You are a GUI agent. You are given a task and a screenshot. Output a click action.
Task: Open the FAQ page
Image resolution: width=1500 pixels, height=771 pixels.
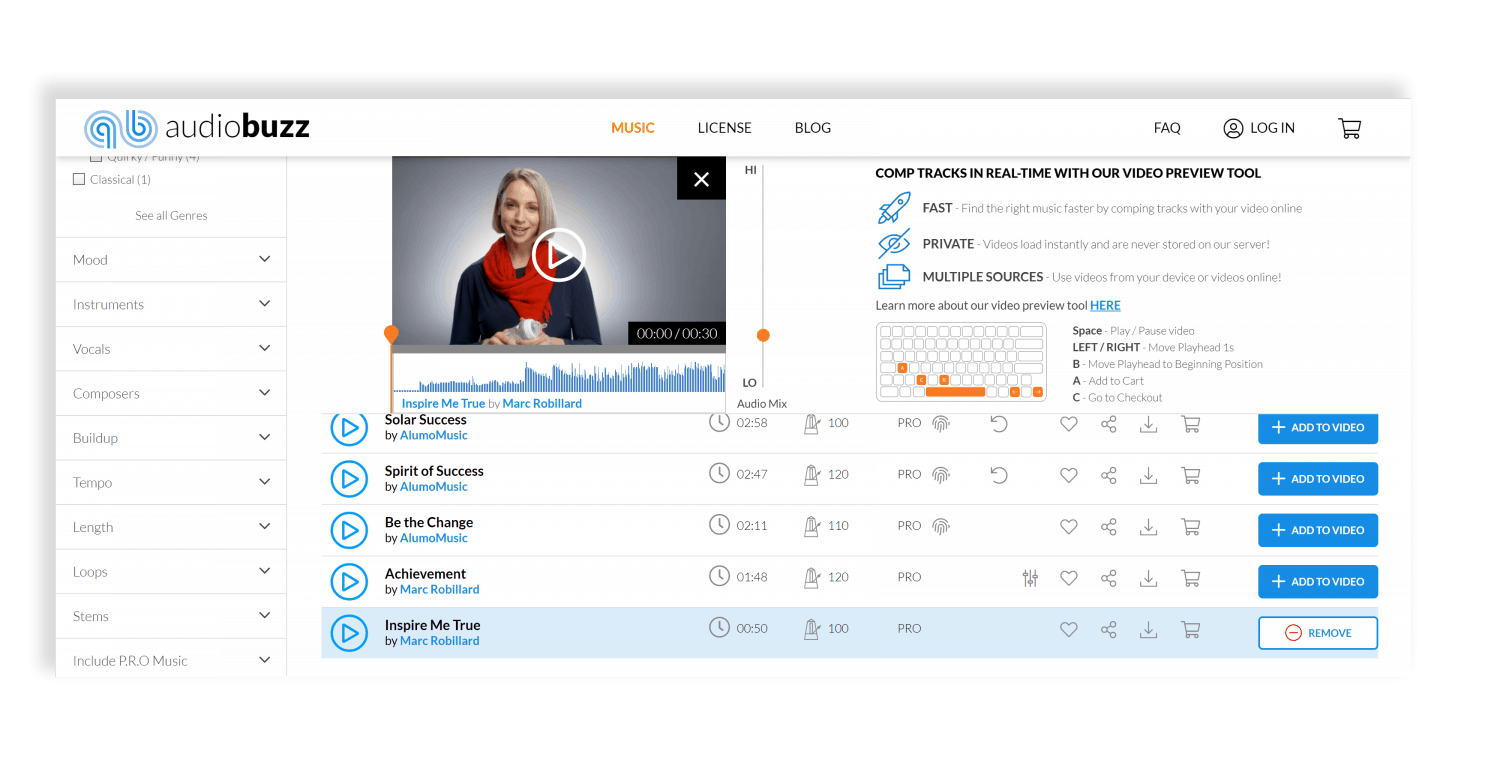pyautogui.click(x=1167, y=128)
